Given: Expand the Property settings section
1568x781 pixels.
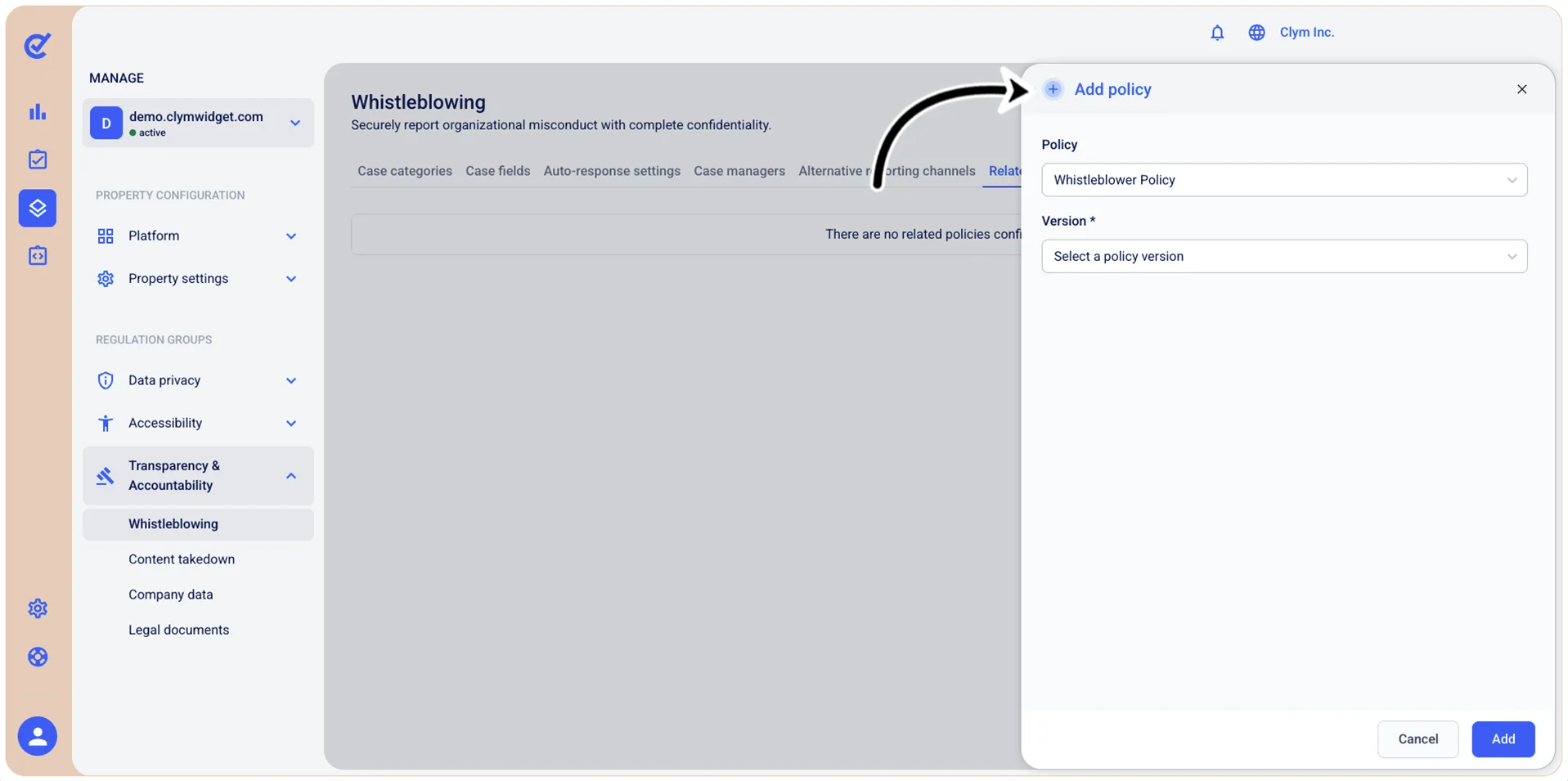Looking at the screenshot, I should (291, 279).
